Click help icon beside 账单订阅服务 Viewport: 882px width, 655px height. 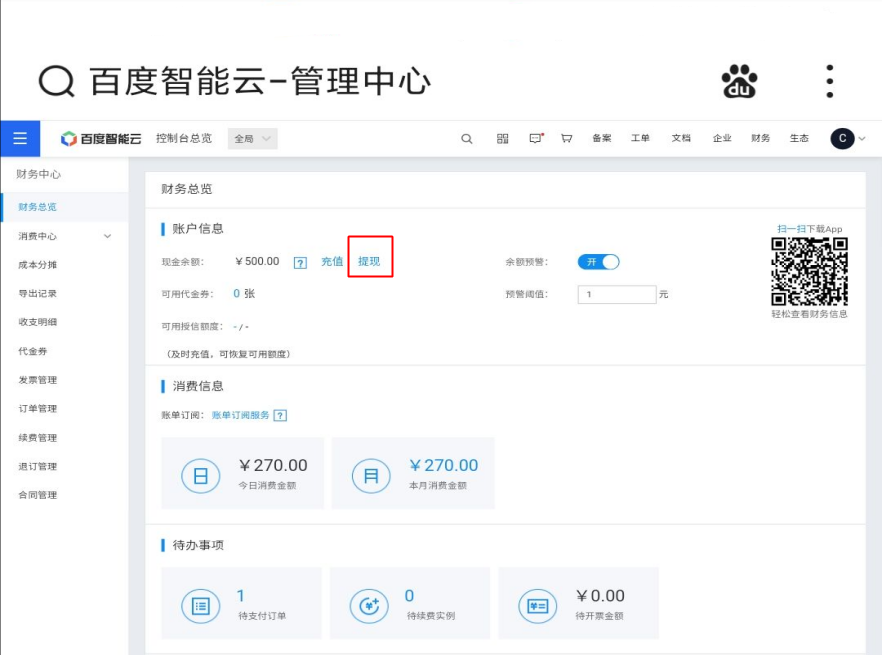pyautogui.click(x=280, y=415)
